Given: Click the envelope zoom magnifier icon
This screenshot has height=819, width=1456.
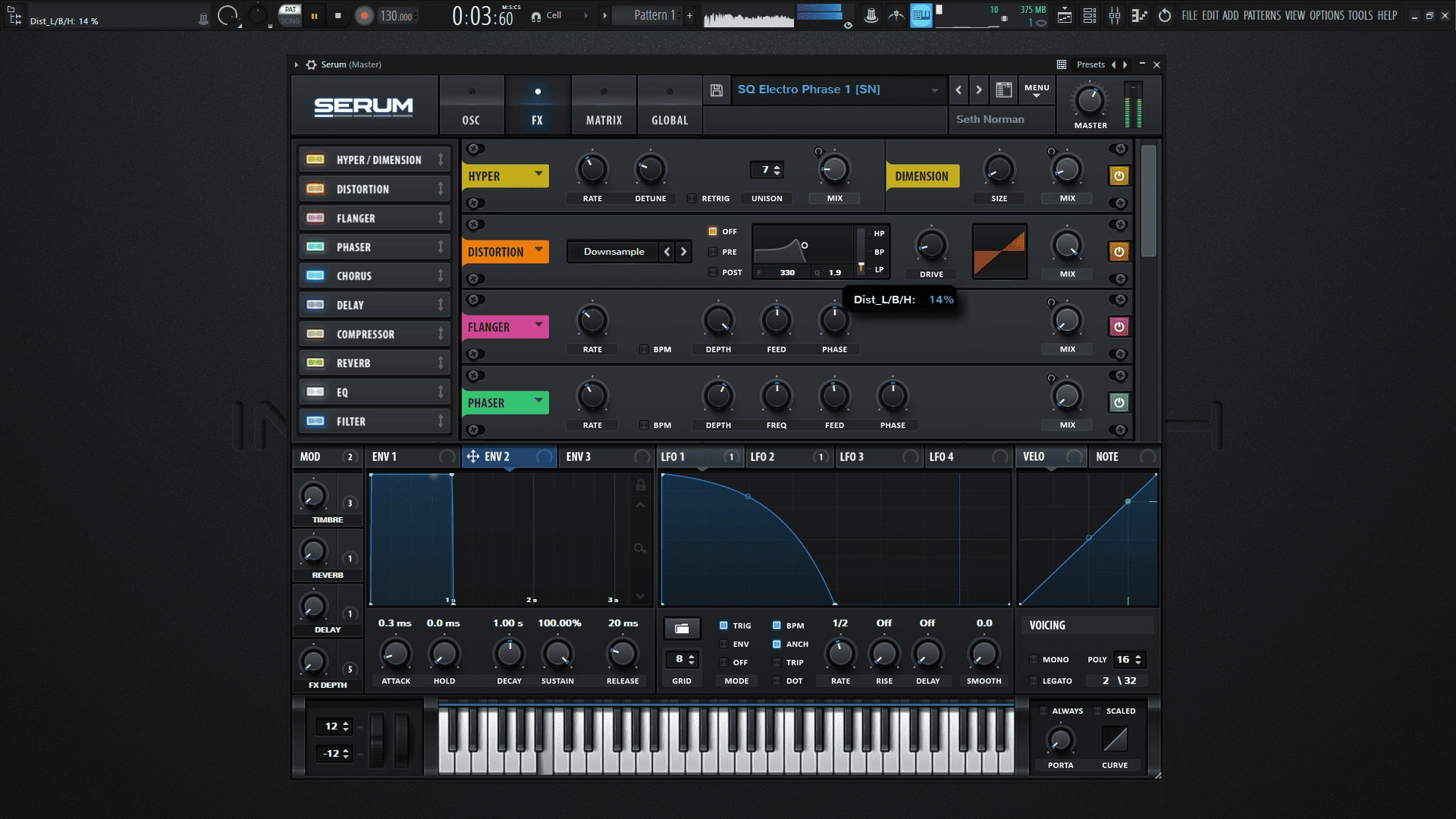Looking at the screenshot, I should [640, 548].
